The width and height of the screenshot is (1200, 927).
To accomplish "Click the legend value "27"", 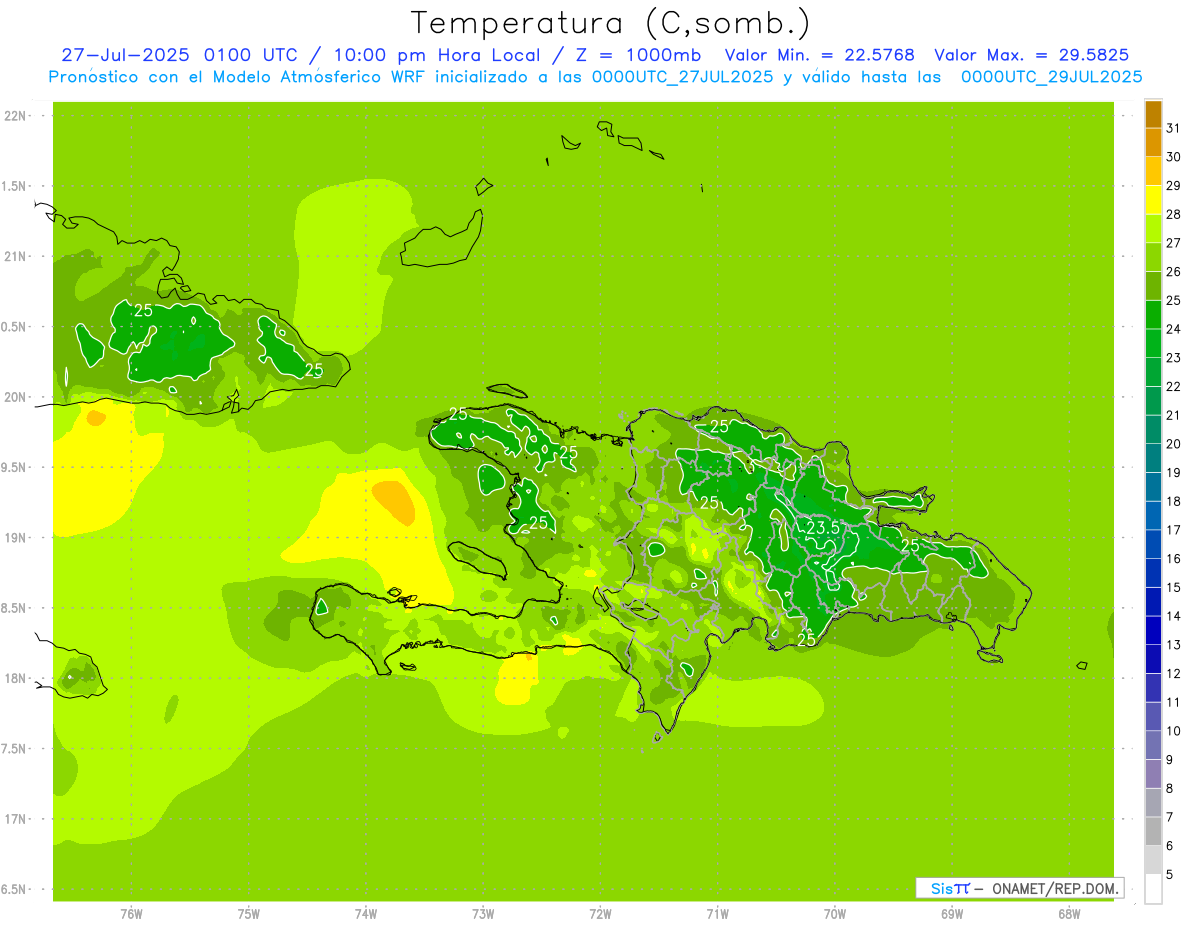I will [x=1174, y=243].
